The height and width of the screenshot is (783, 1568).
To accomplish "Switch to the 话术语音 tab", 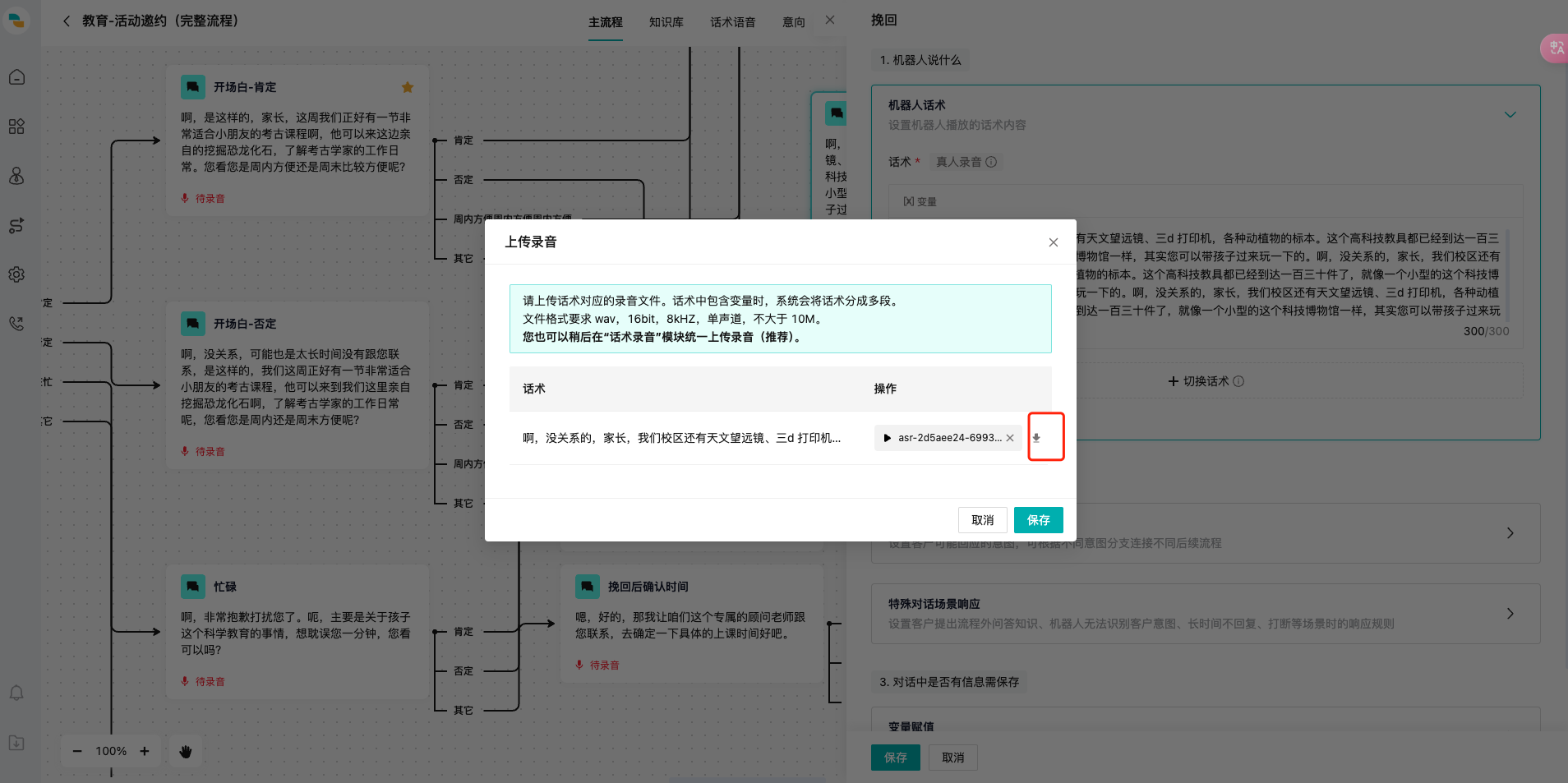I will 733,22.
